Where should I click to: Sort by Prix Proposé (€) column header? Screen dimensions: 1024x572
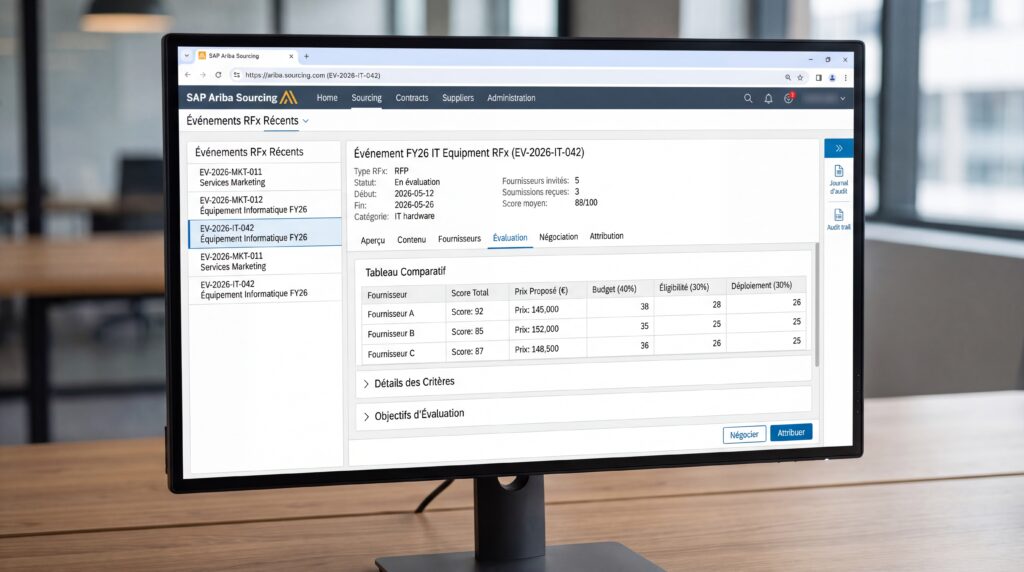(x=541, y=291)
